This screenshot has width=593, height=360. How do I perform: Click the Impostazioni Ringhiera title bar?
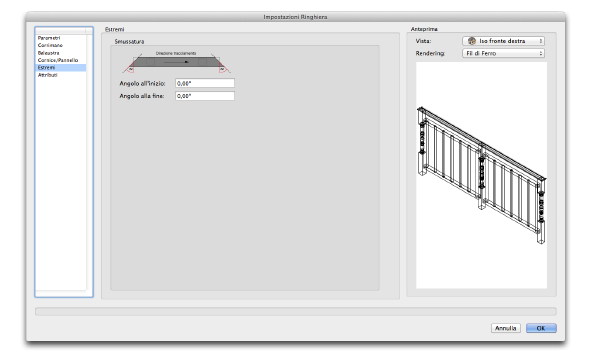(x=296, y=17)
